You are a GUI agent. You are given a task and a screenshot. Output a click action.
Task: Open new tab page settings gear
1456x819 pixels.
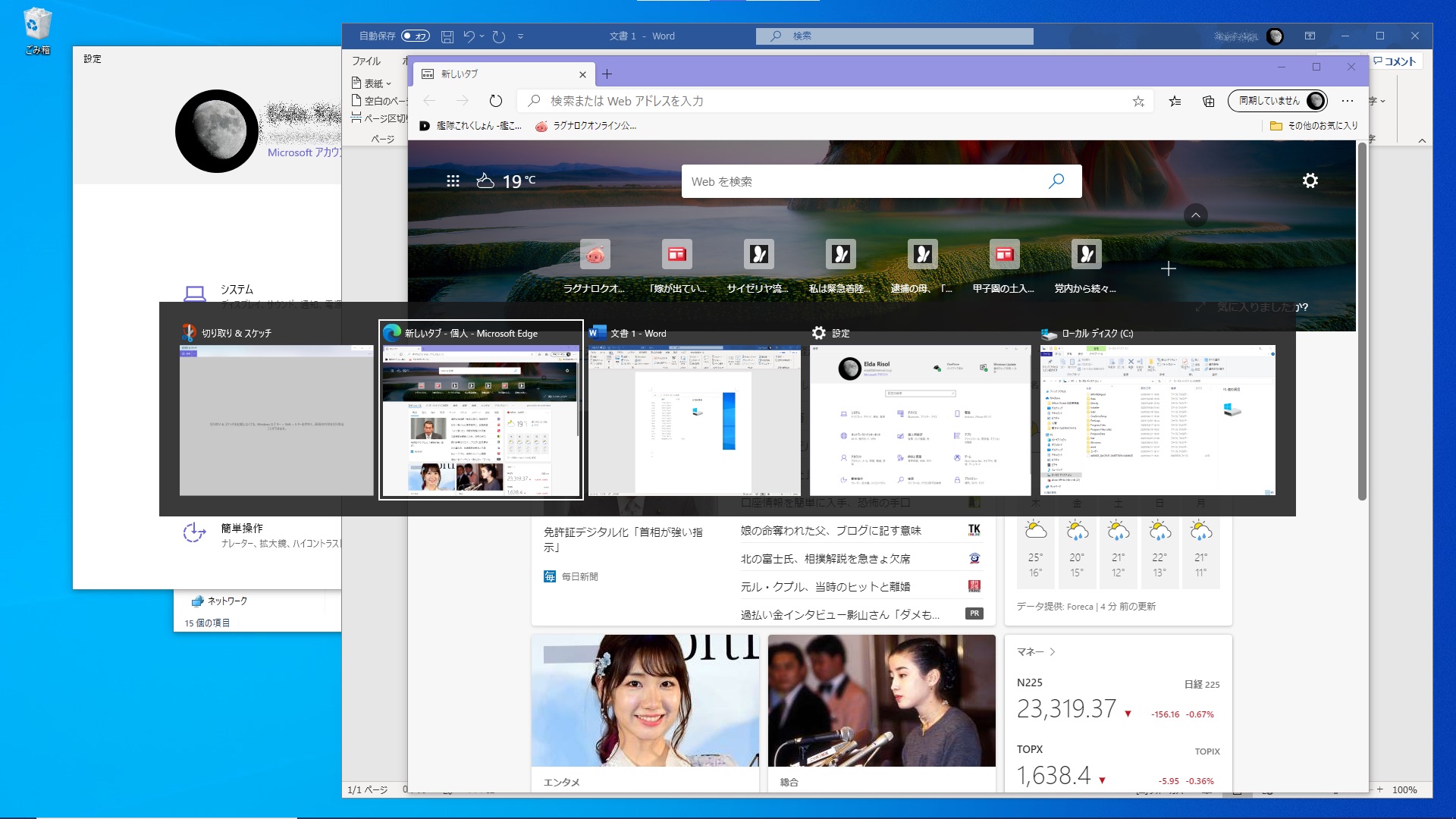[x=1310, y=180]
